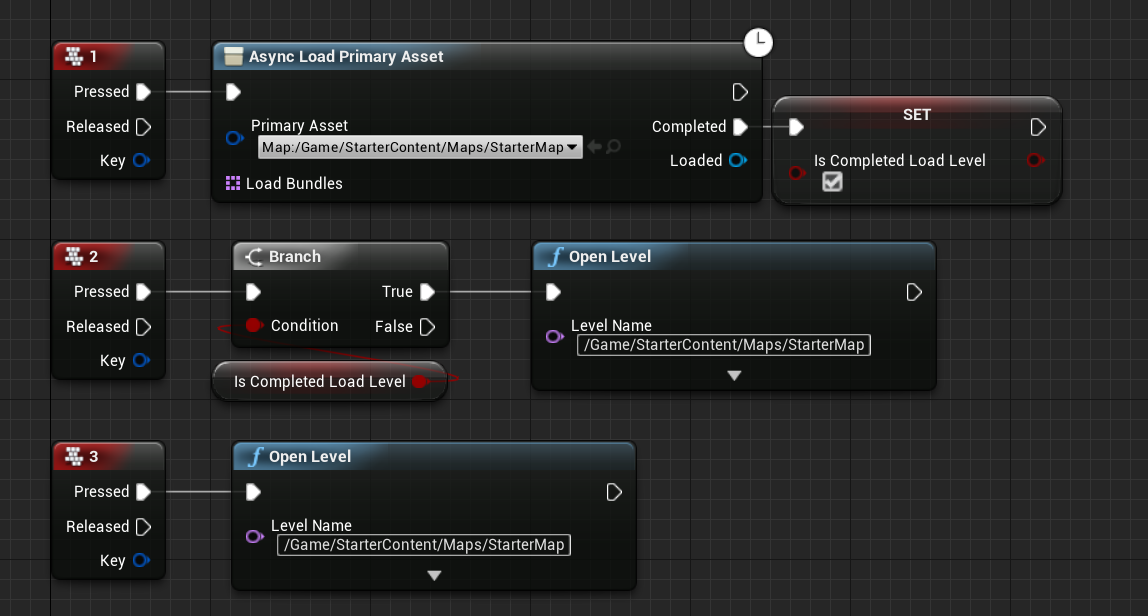
Task: Click the clock latent icon on Async Load node
Action: point(758,42)
